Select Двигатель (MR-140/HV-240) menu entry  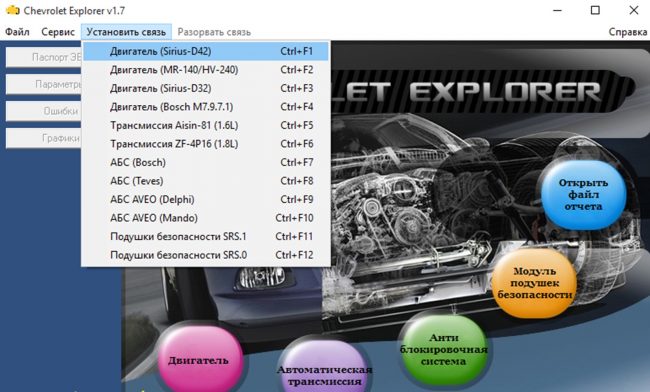pos(206,70)
